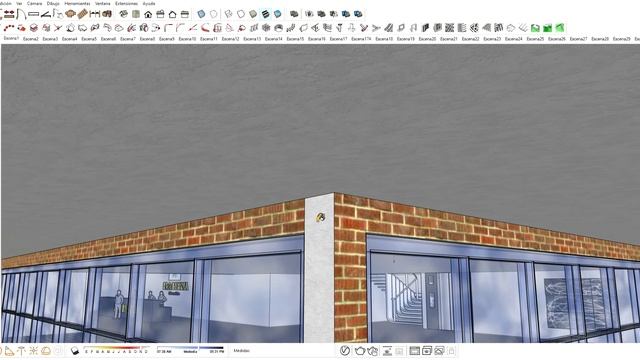Switch to the Escena174 scene tab
Screen dimensions: 640x360
pyautogui.click(x=361, y=39)
